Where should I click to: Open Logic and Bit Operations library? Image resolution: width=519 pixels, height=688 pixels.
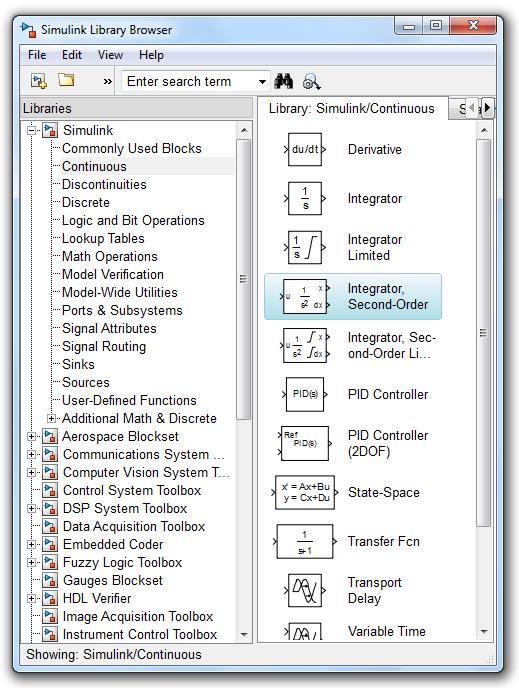click(133, 221)
